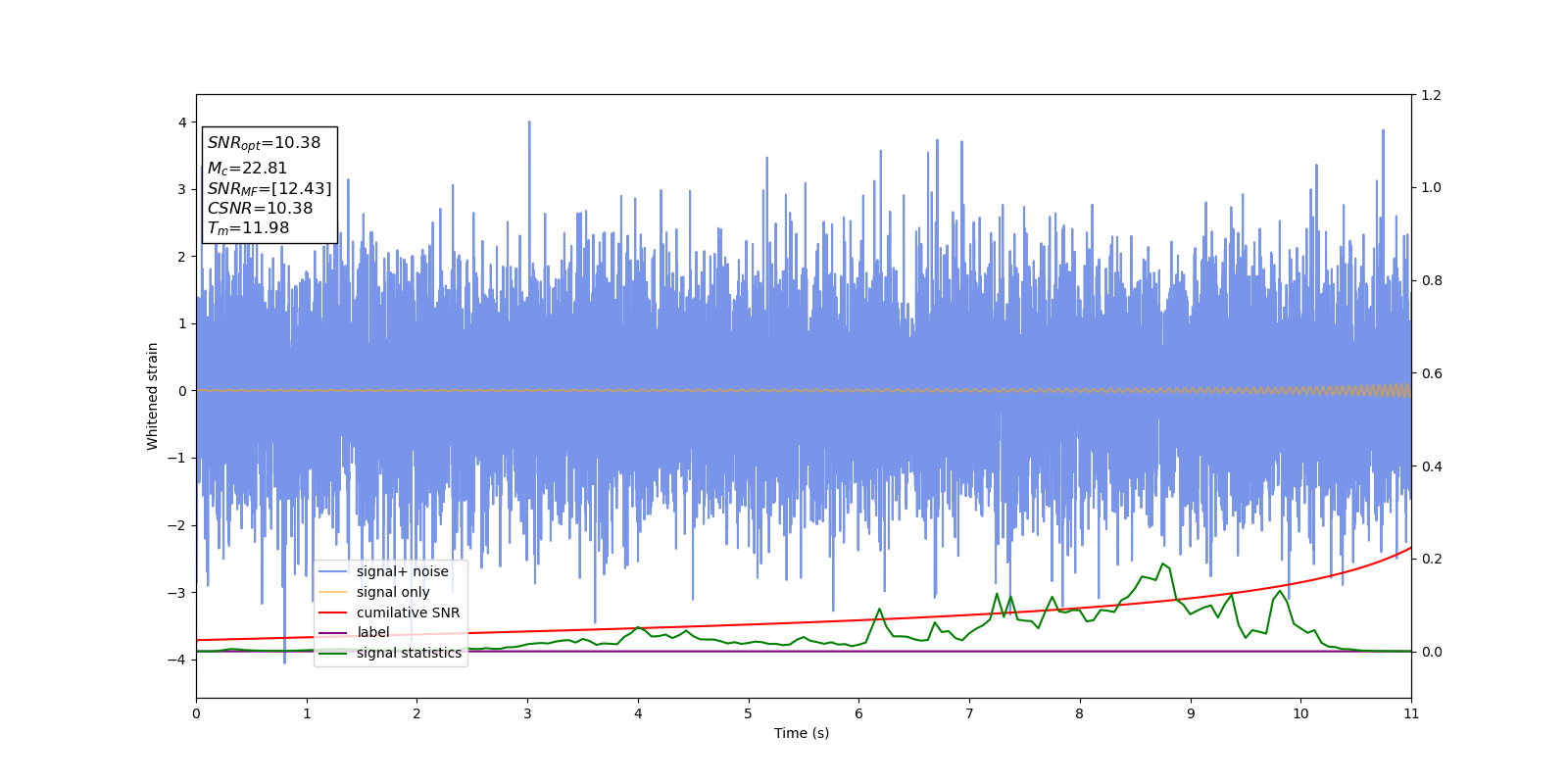This screenshot has width=1568, height=784.
Task: Click the CSNR=10.38 annotation text
Action: 260,208
